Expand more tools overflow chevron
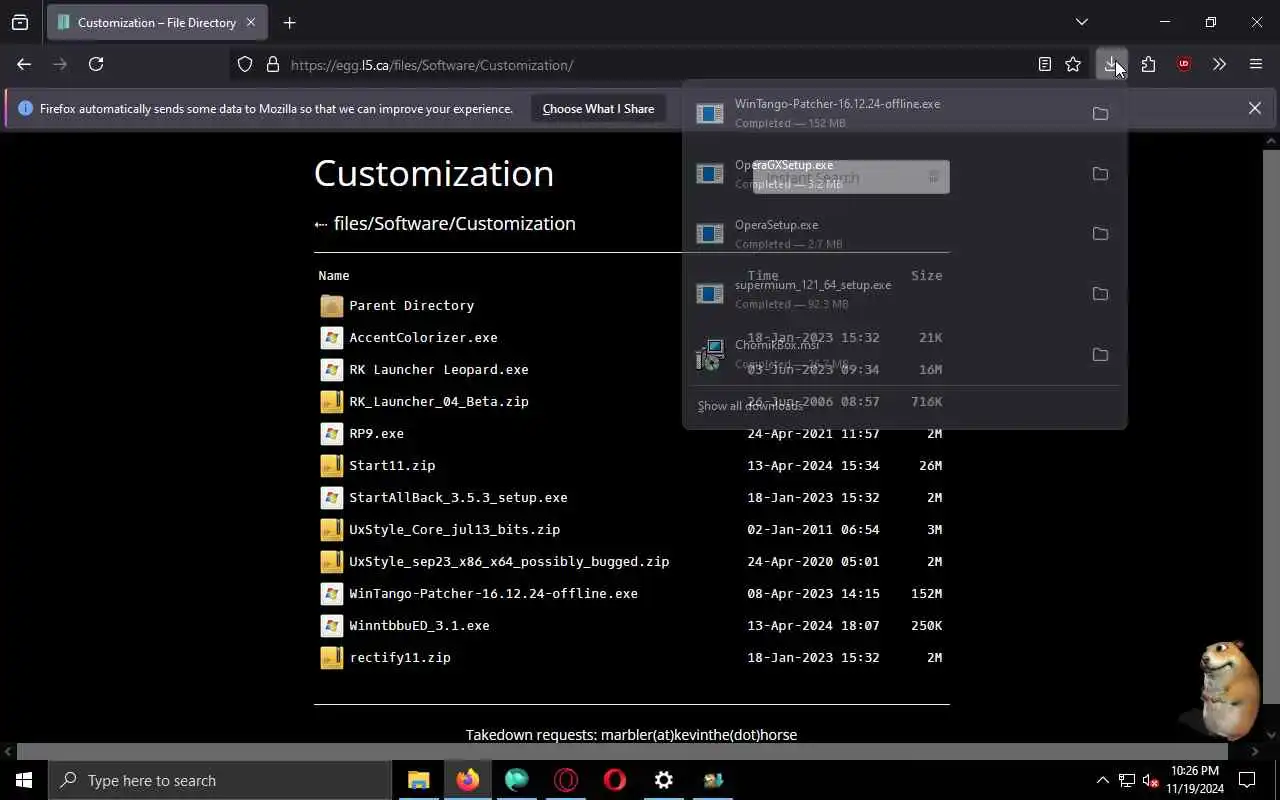 click(1219, 64)
